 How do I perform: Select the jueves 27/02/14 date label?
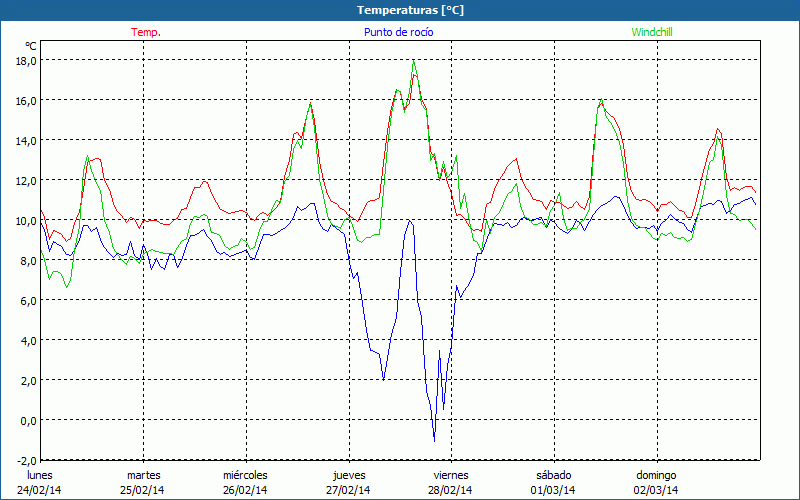[x=348, y=482]
